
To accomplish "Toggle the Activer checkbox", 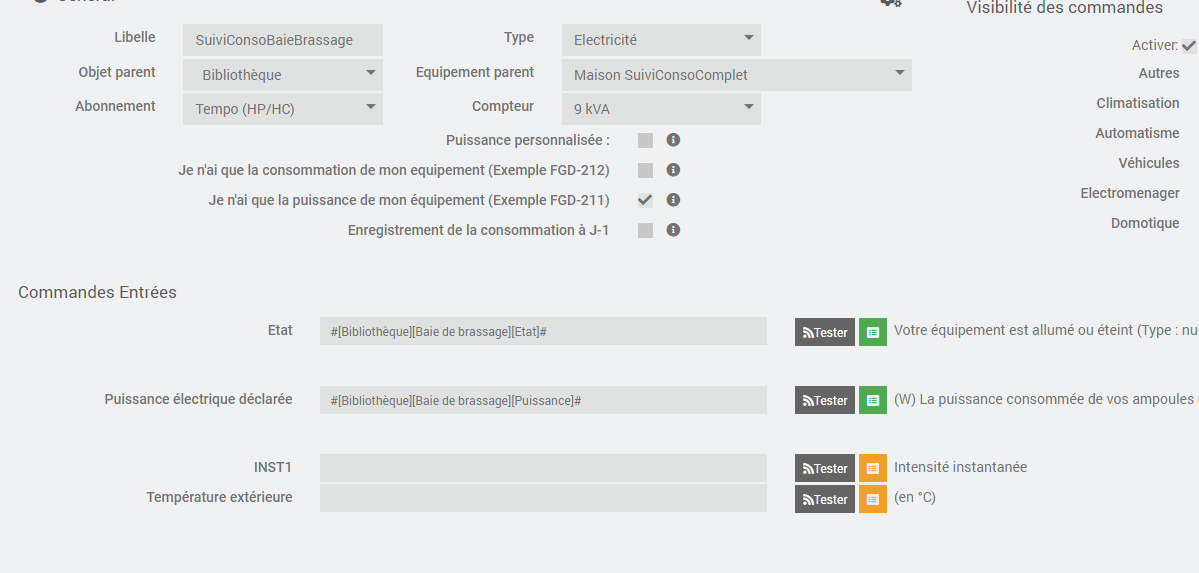I will click(x=1188, y=46).
